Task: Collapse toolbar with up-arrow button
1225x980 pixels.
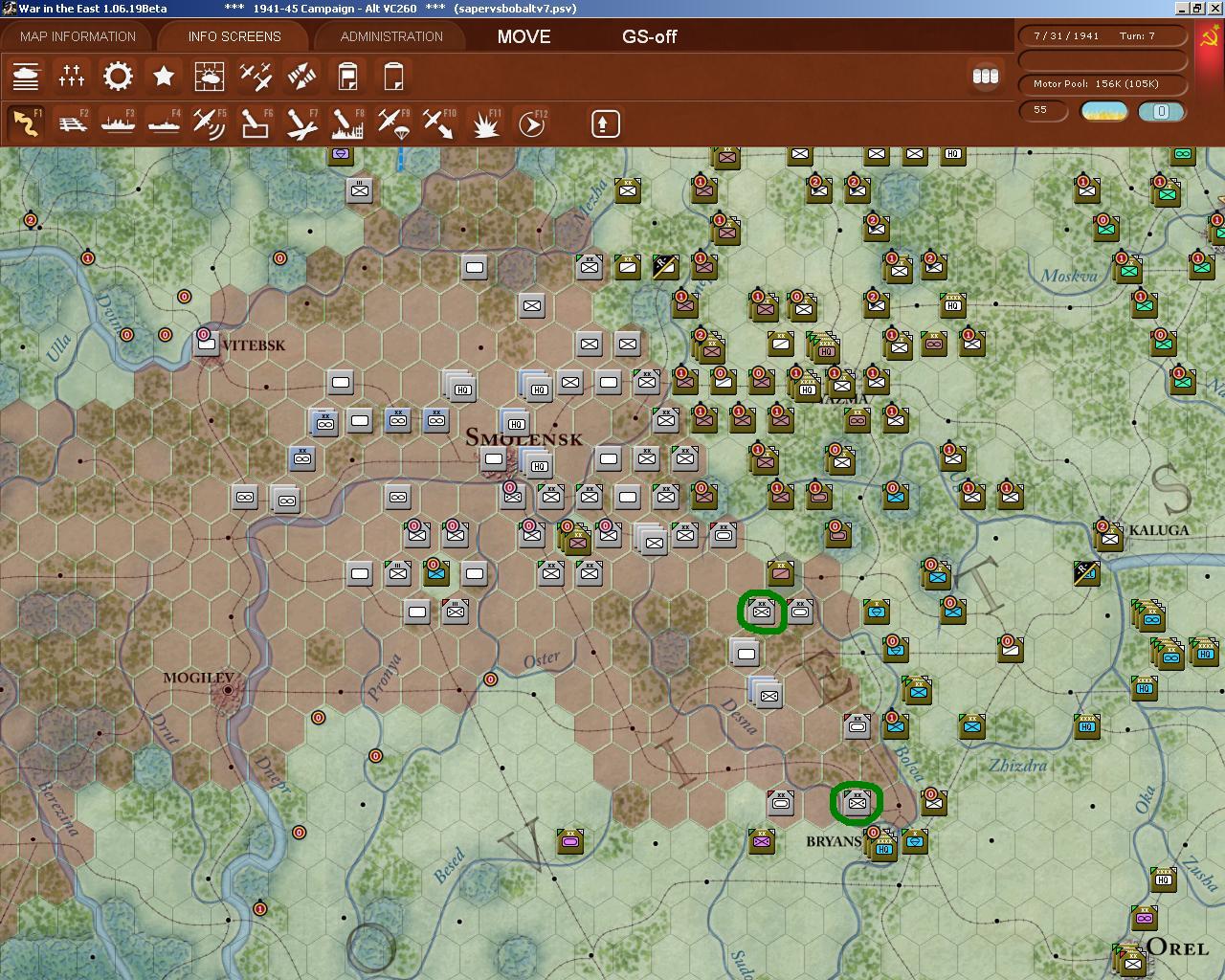Action: pos(605,123)
